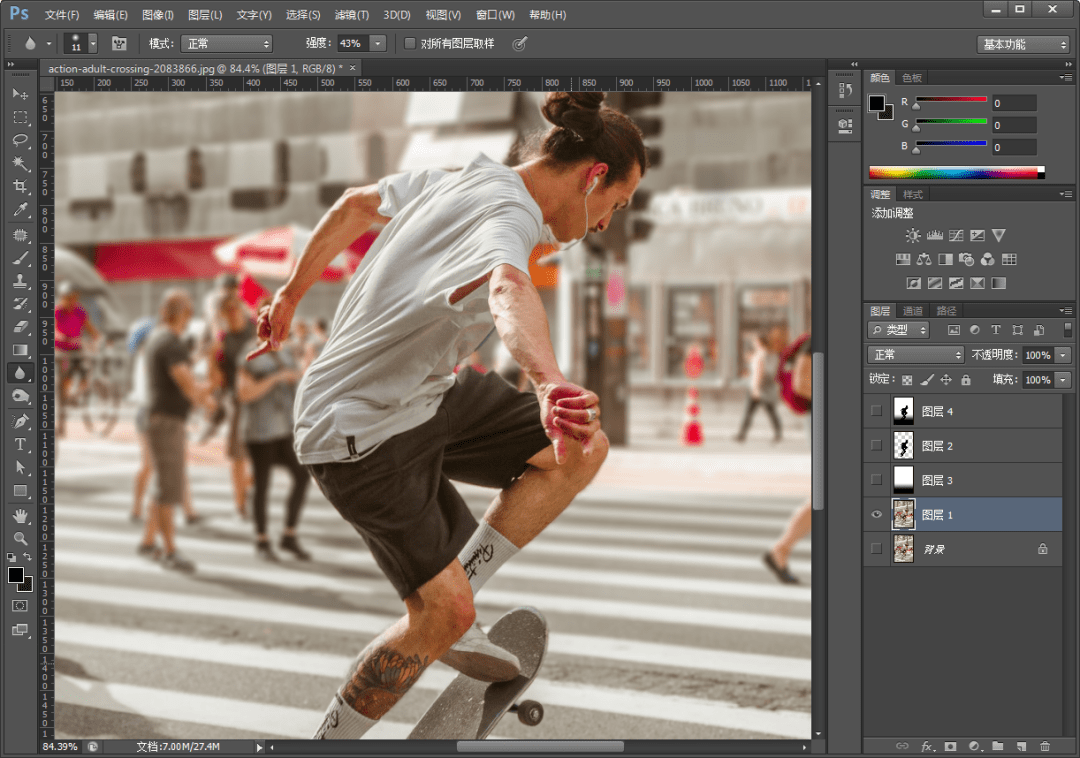Screen dimensions: 1080x758
Task: Select the Crop tool in the toolbar
Action: click(x=20, y=187)
